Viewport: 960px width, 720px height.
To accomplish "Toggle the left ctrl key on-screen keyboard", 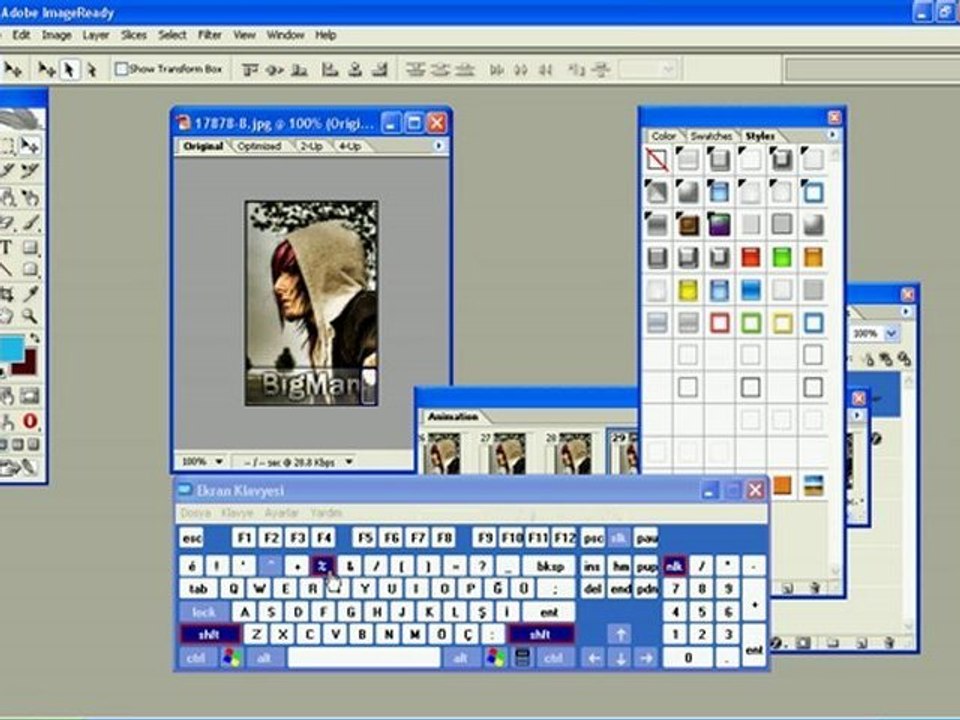I will click(x=196, y=658).
